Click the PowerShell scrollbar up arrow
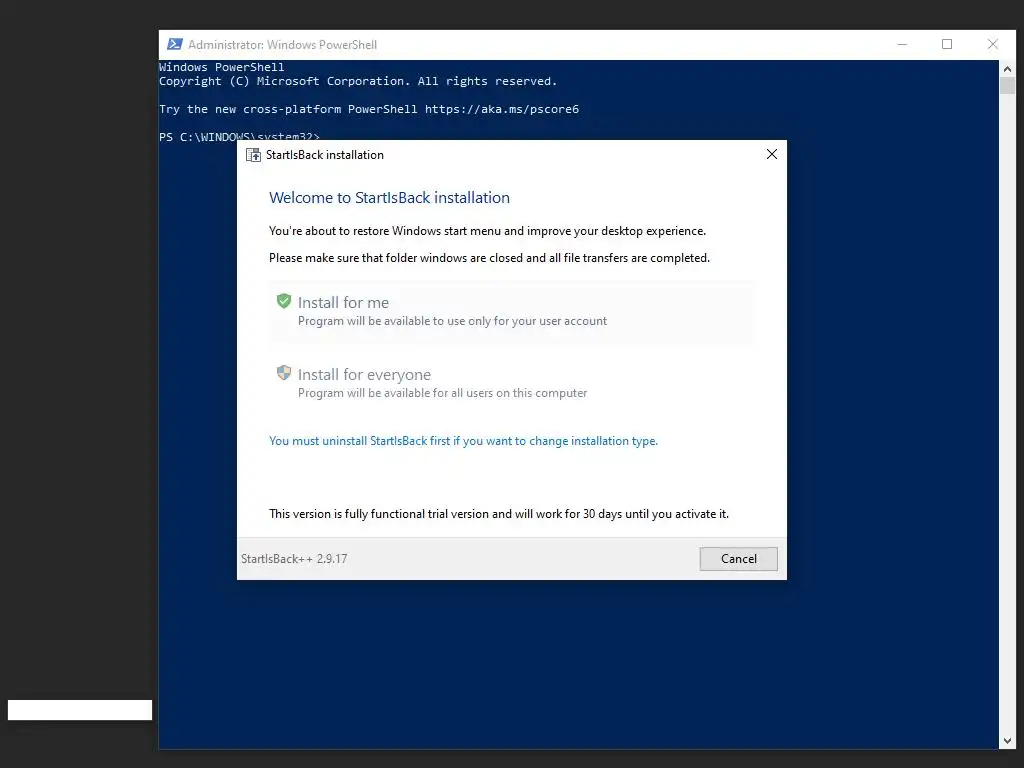 point(1007,69)
